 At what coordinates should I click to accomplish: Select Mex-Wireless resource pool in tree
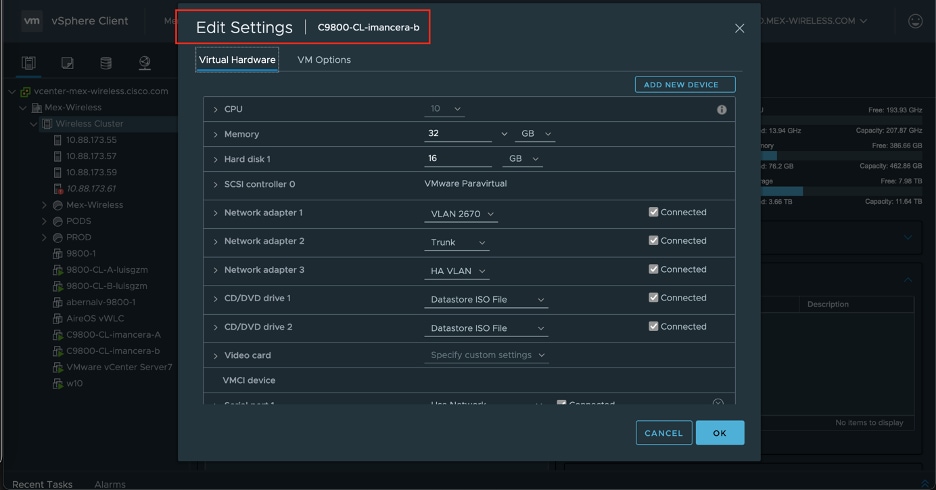pyautogui.click(x=94, y=205)
